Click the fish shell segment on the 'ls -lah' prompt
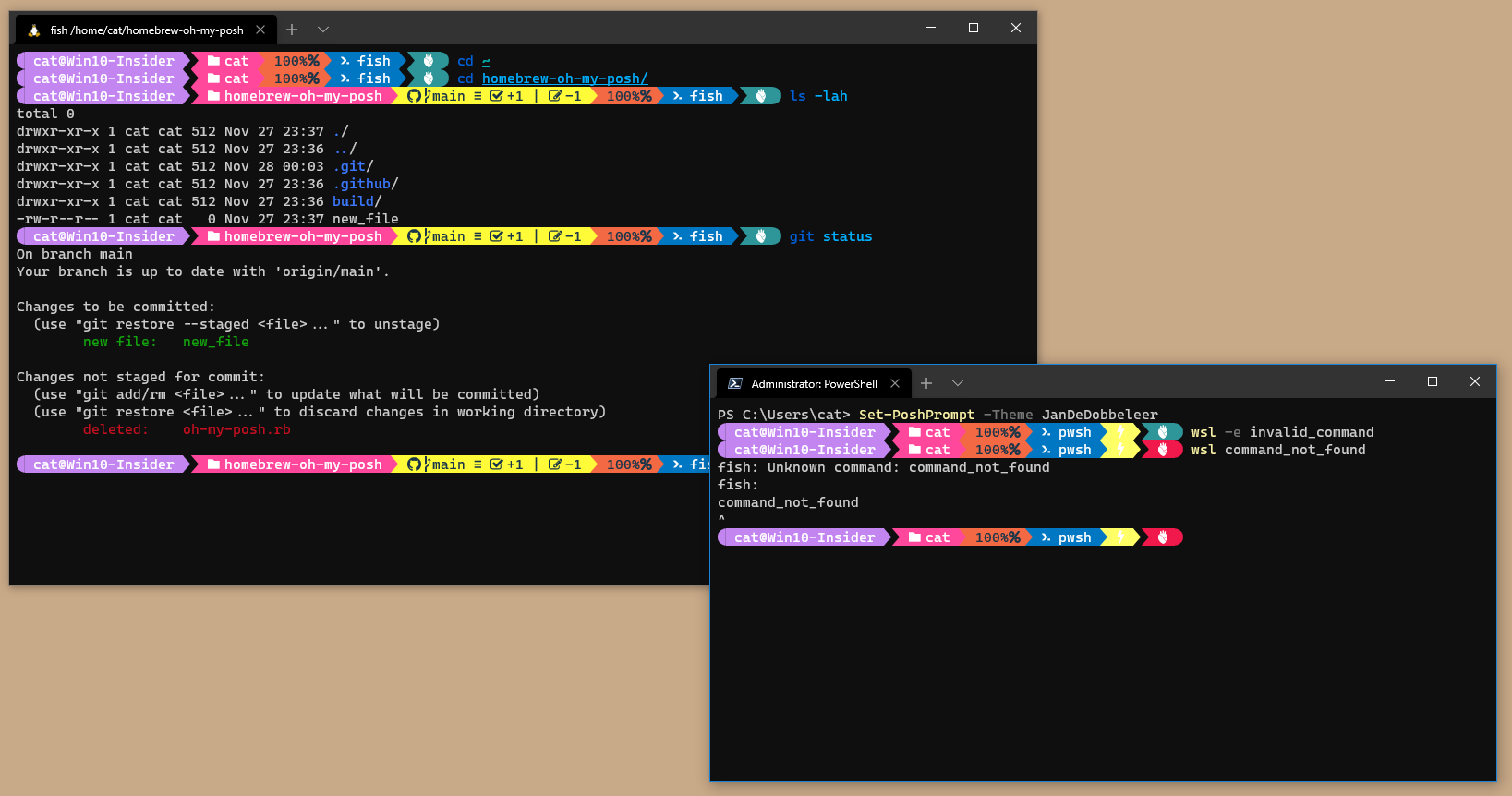This screenshot has height=796, width=1512. 698,96
